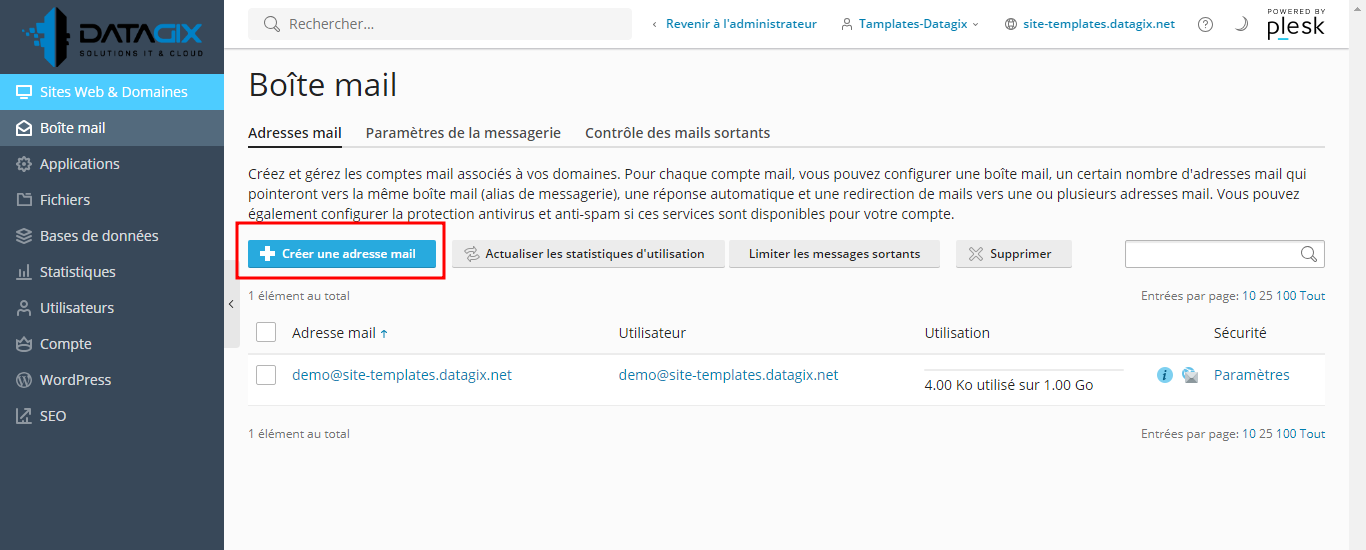Screen dimensions: 1366x550
Task: Open the SEO section in sidebar
Action: [53, 416]
